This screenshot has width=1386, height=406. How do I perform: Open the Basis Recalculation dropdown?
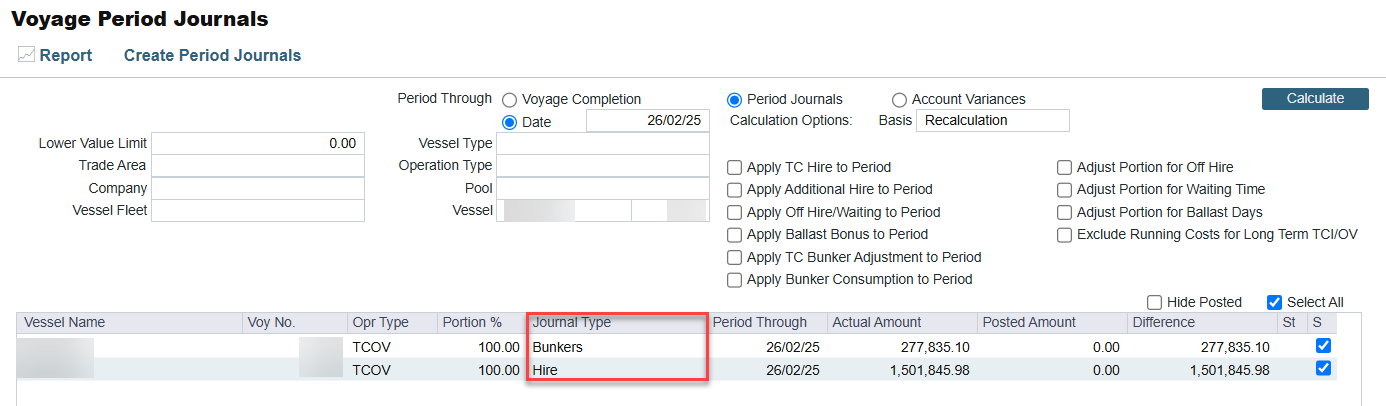(x=992, y=121)
